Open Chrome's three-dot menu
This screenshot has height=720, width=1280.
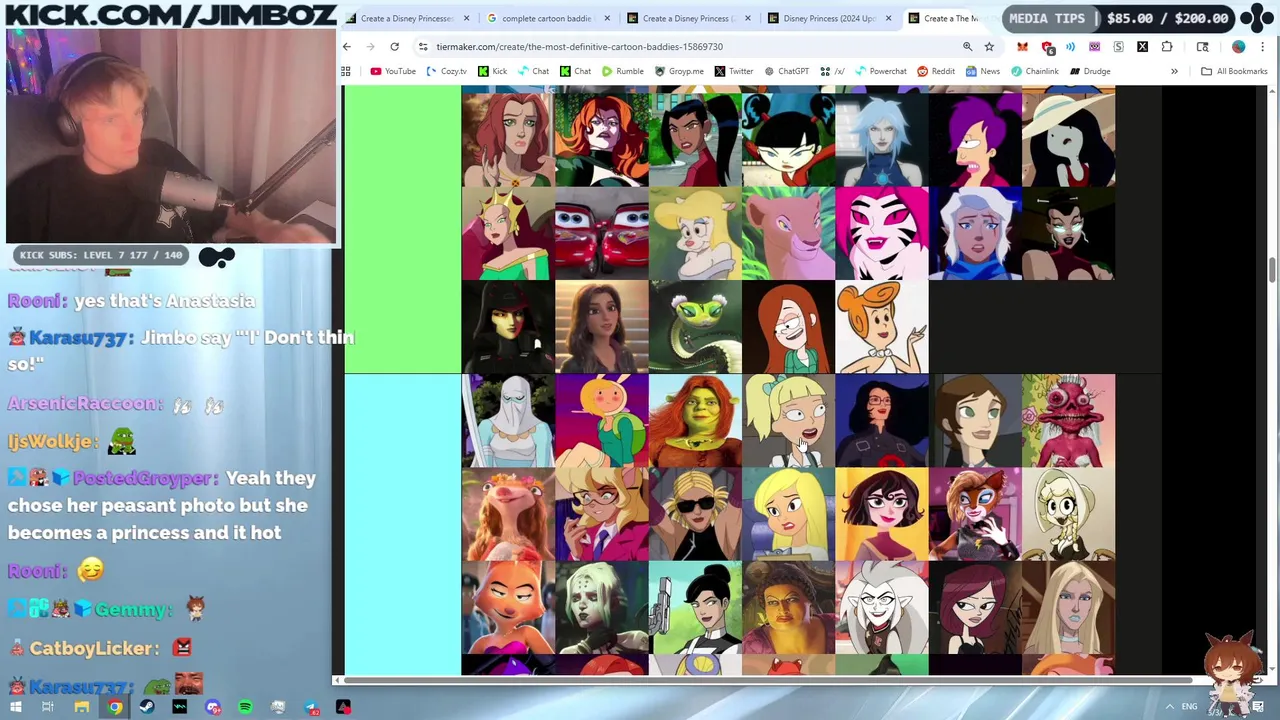(x=1262, y=46)
